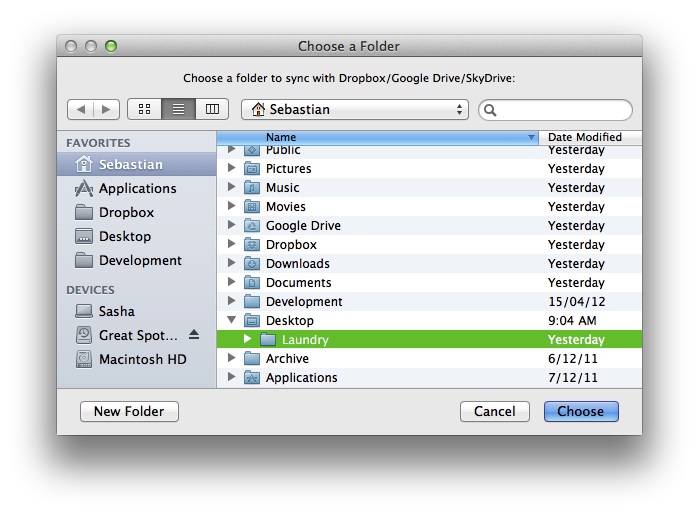Sort by the Name column header

[376, 137]
